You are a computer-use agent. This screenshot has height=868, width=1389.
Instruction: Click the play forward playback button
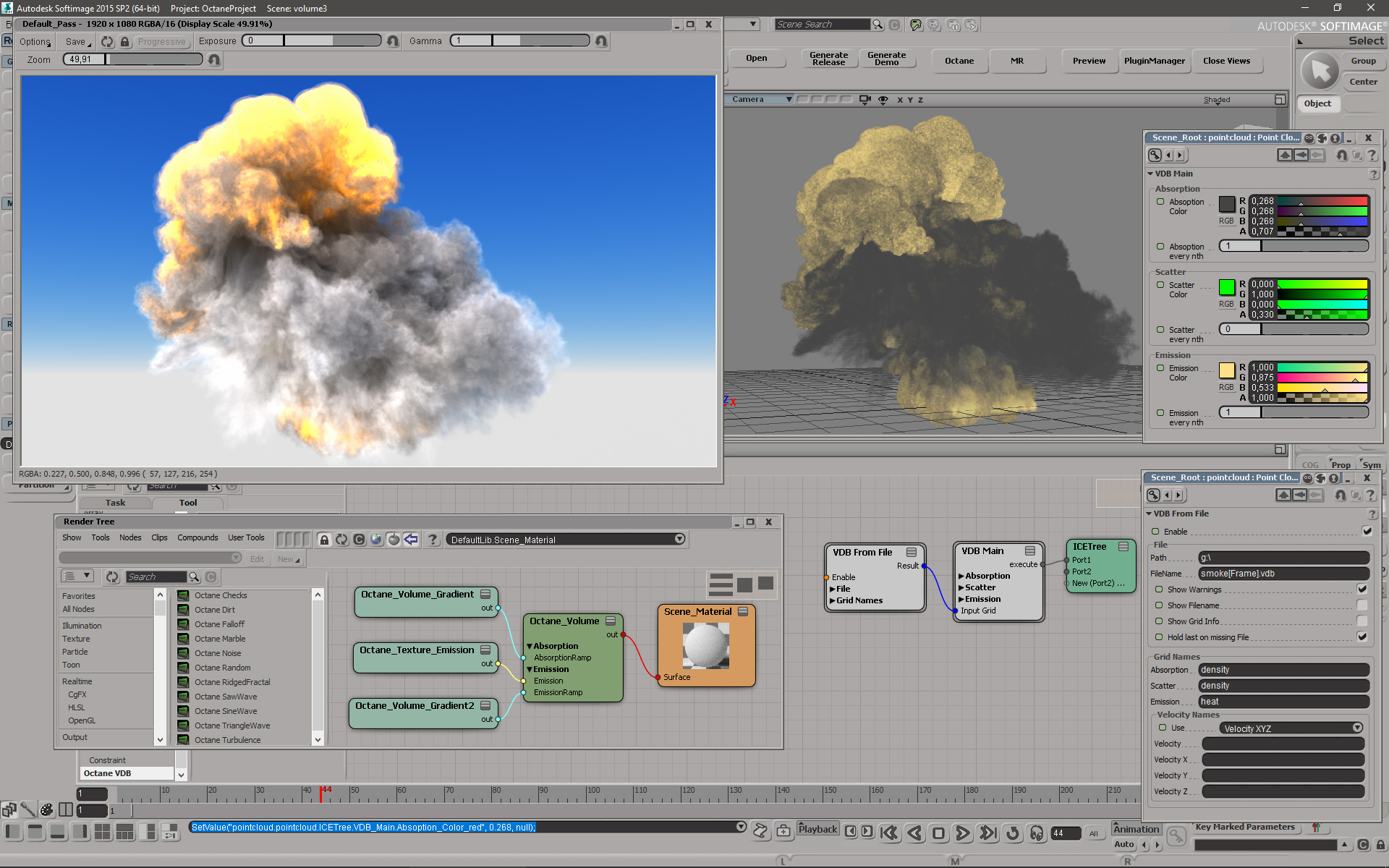(962, 833)
